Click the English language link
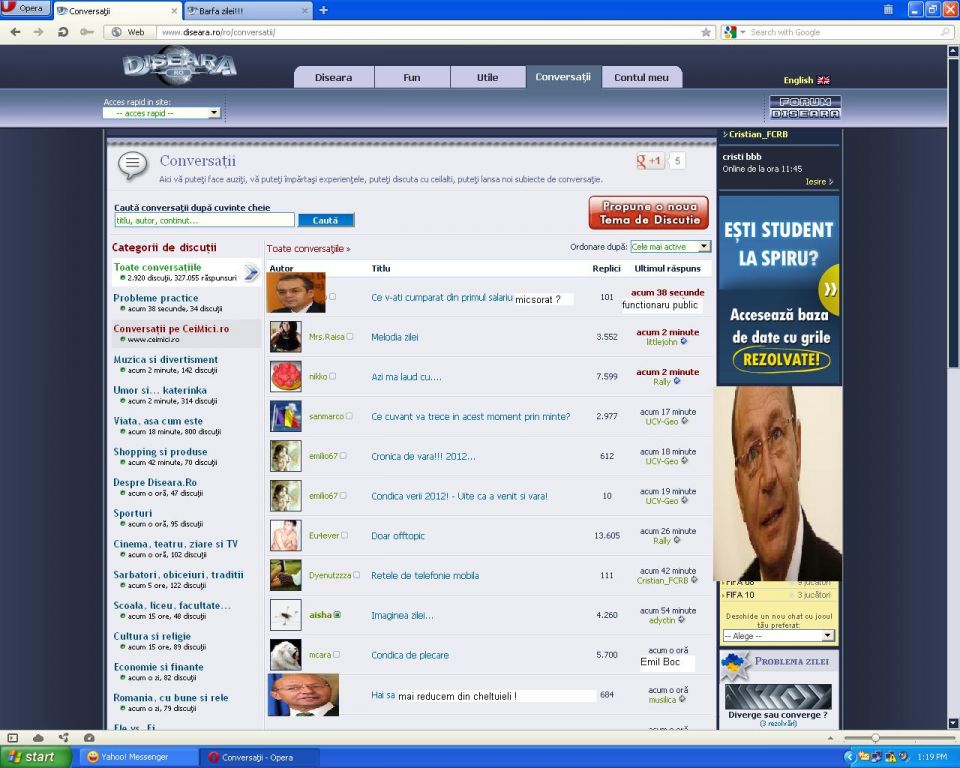 [798, 80]
